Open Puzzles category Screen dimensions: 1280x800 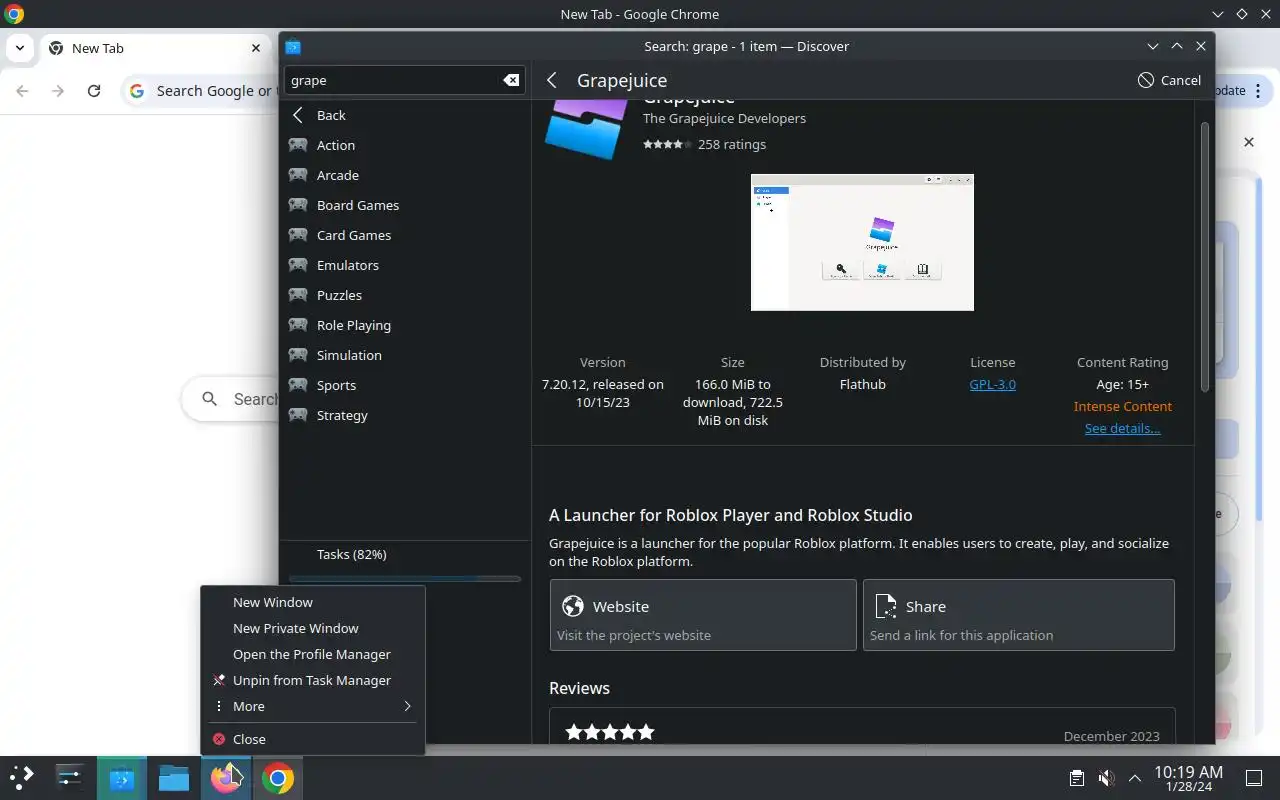[x=406, y=295]
